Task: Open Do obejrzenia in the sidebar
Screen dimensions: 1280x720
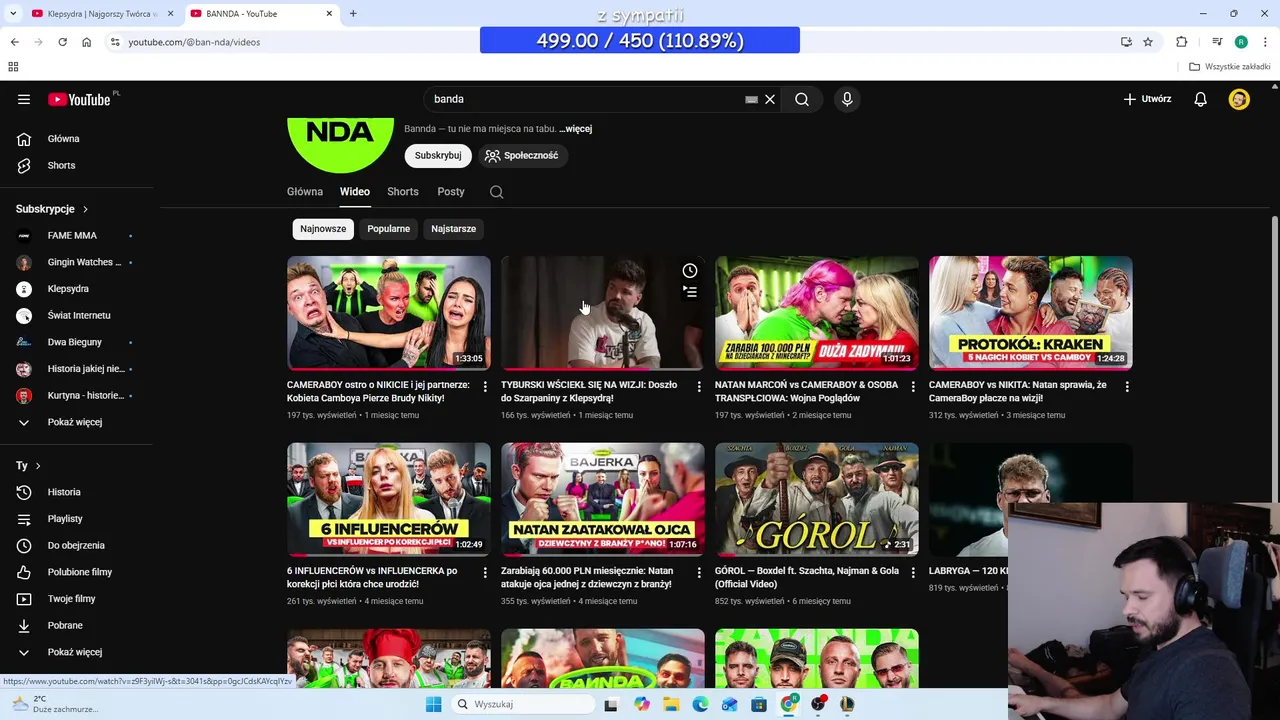Action: click(x=75, y=545)
